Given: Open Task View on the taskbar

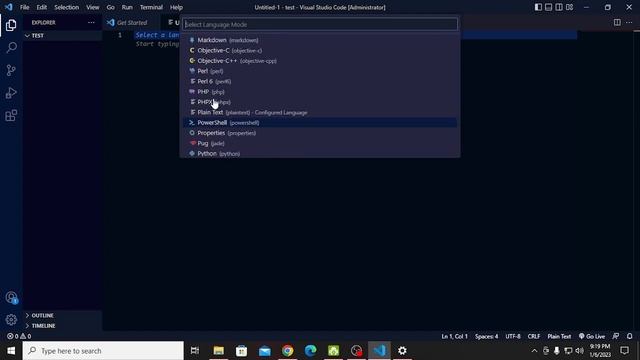Looking at the screenshot, I should (x=195, y=351).
